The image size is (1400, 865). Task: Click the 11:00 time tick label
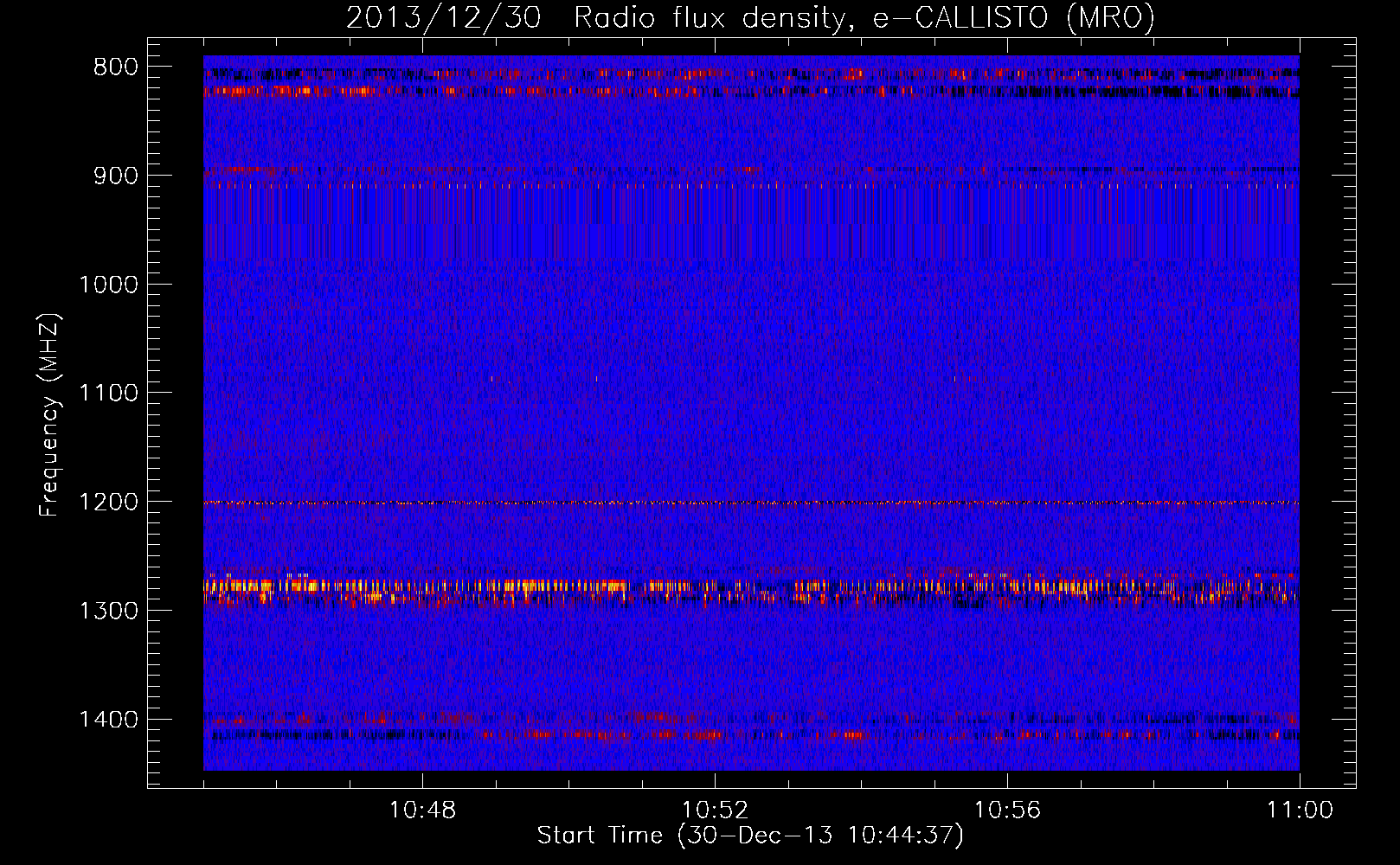pos(1300,811)
